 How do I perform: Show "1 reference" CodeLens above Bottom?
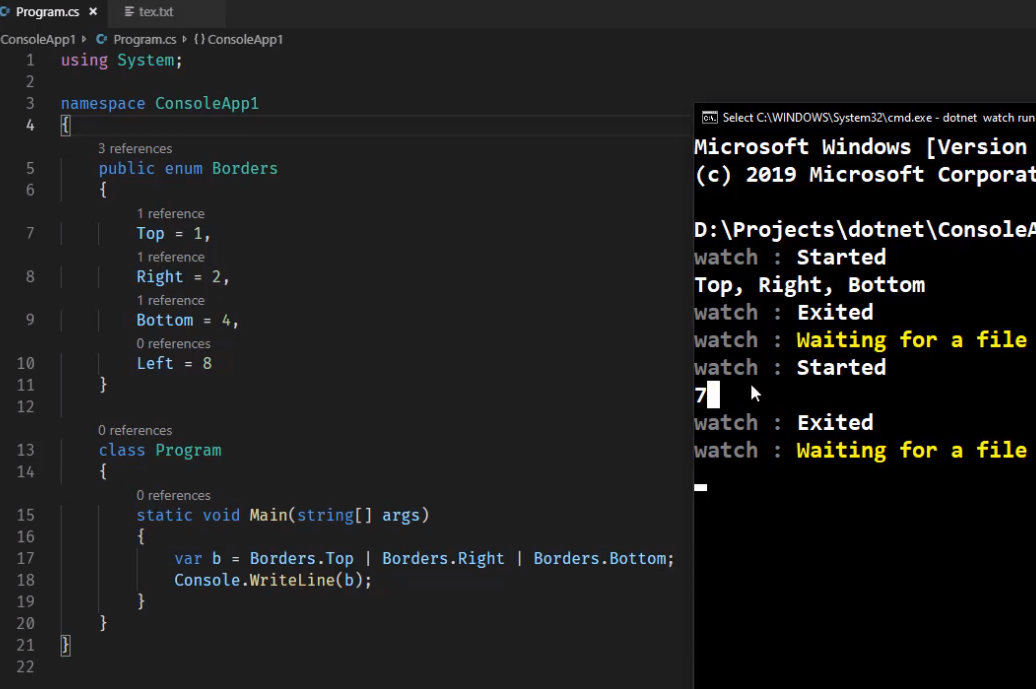[170, 300]
